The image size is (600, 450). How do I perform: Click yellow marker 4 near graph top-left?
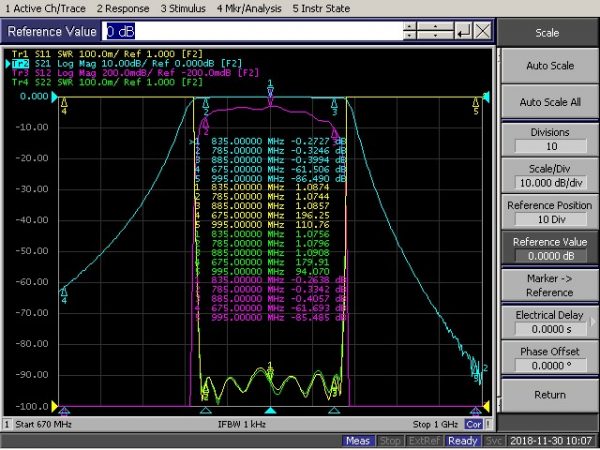64,106
